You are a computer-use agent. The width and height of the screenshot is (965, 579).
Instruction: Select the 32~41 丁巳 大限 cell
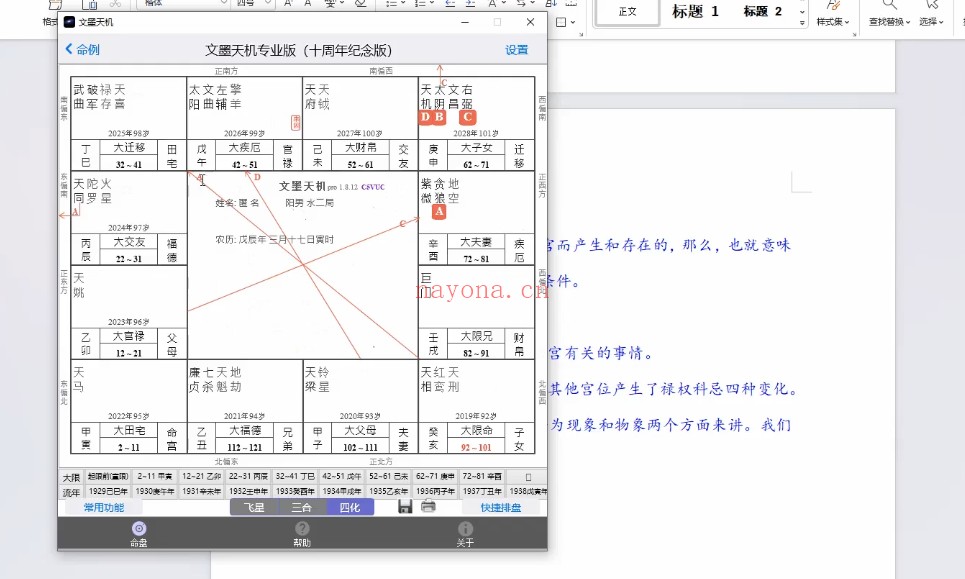tap(295, 477)
